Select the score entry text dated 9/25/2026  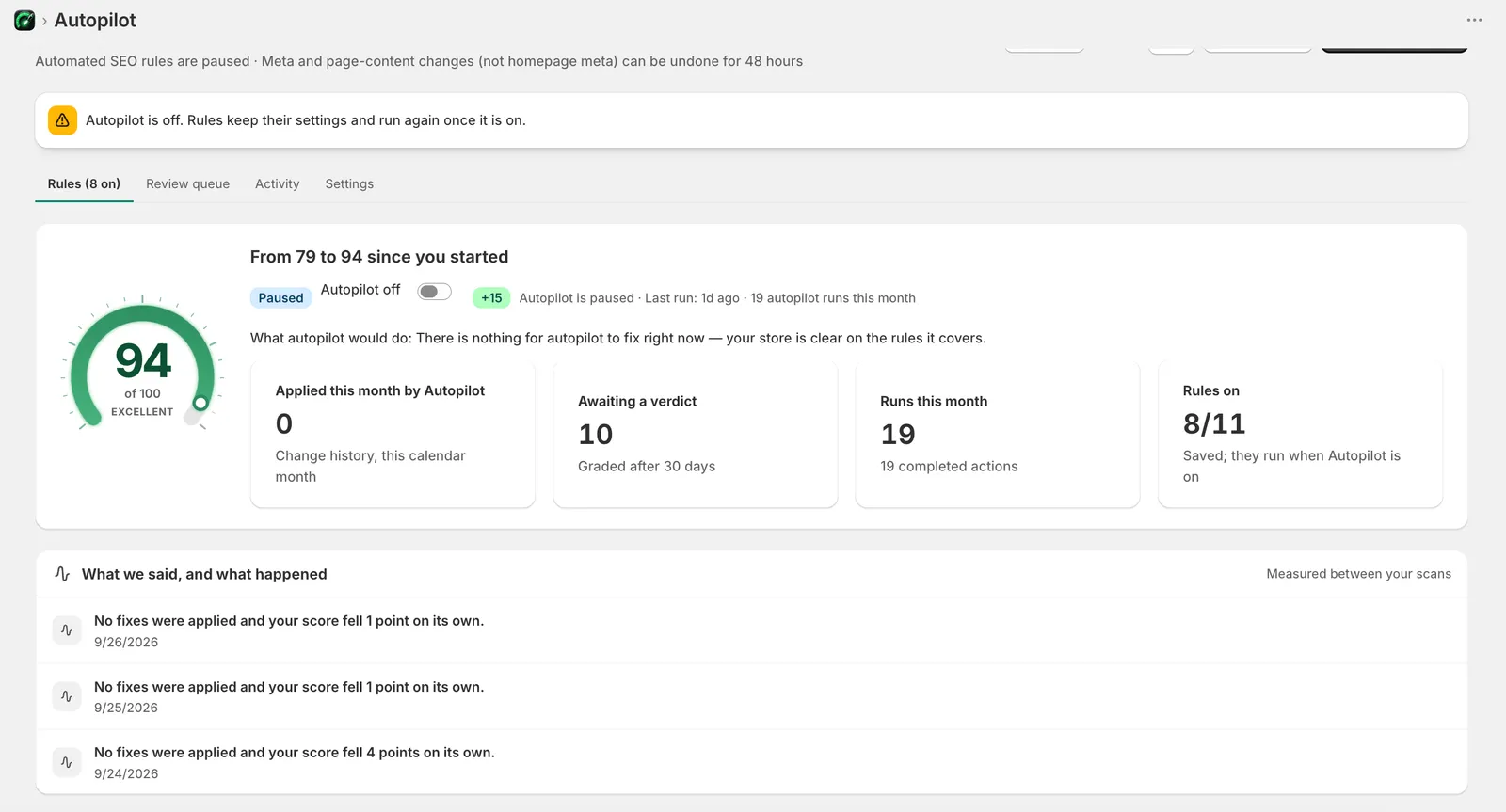(x=289, y=687)
